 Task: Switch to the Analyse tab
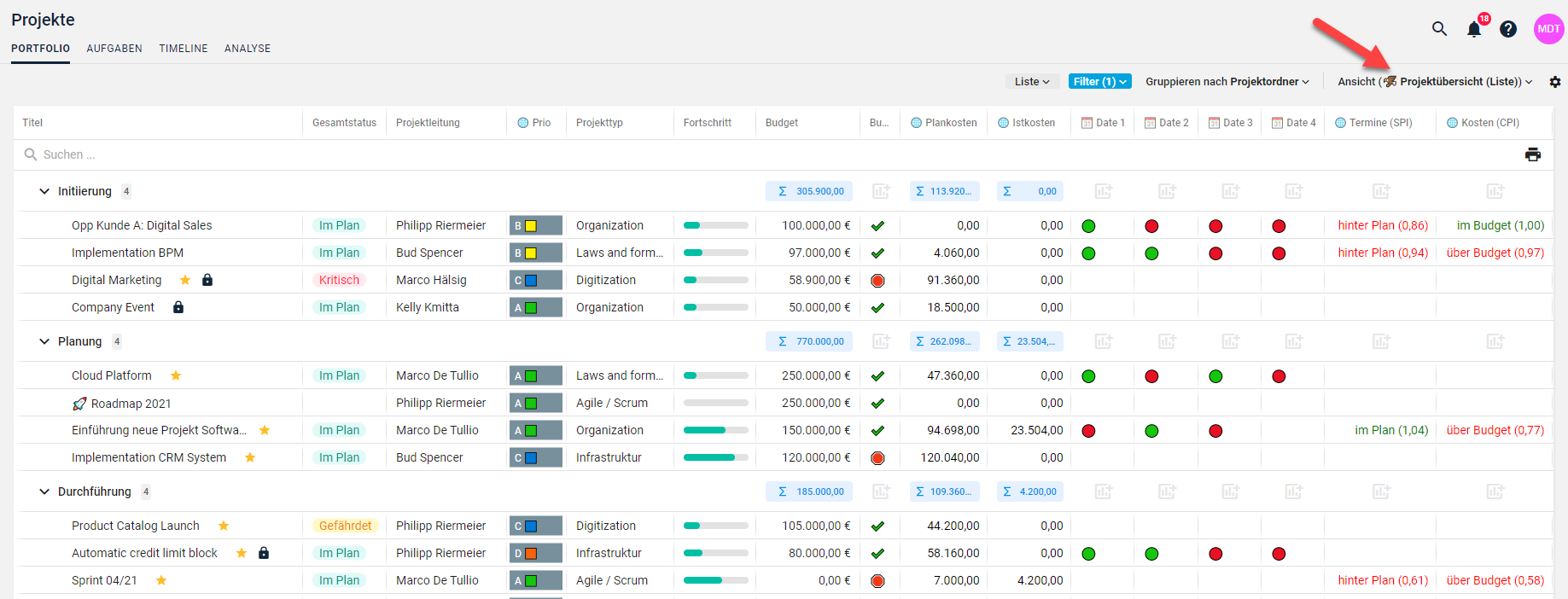pyautogui.click(x=248, y=49)
